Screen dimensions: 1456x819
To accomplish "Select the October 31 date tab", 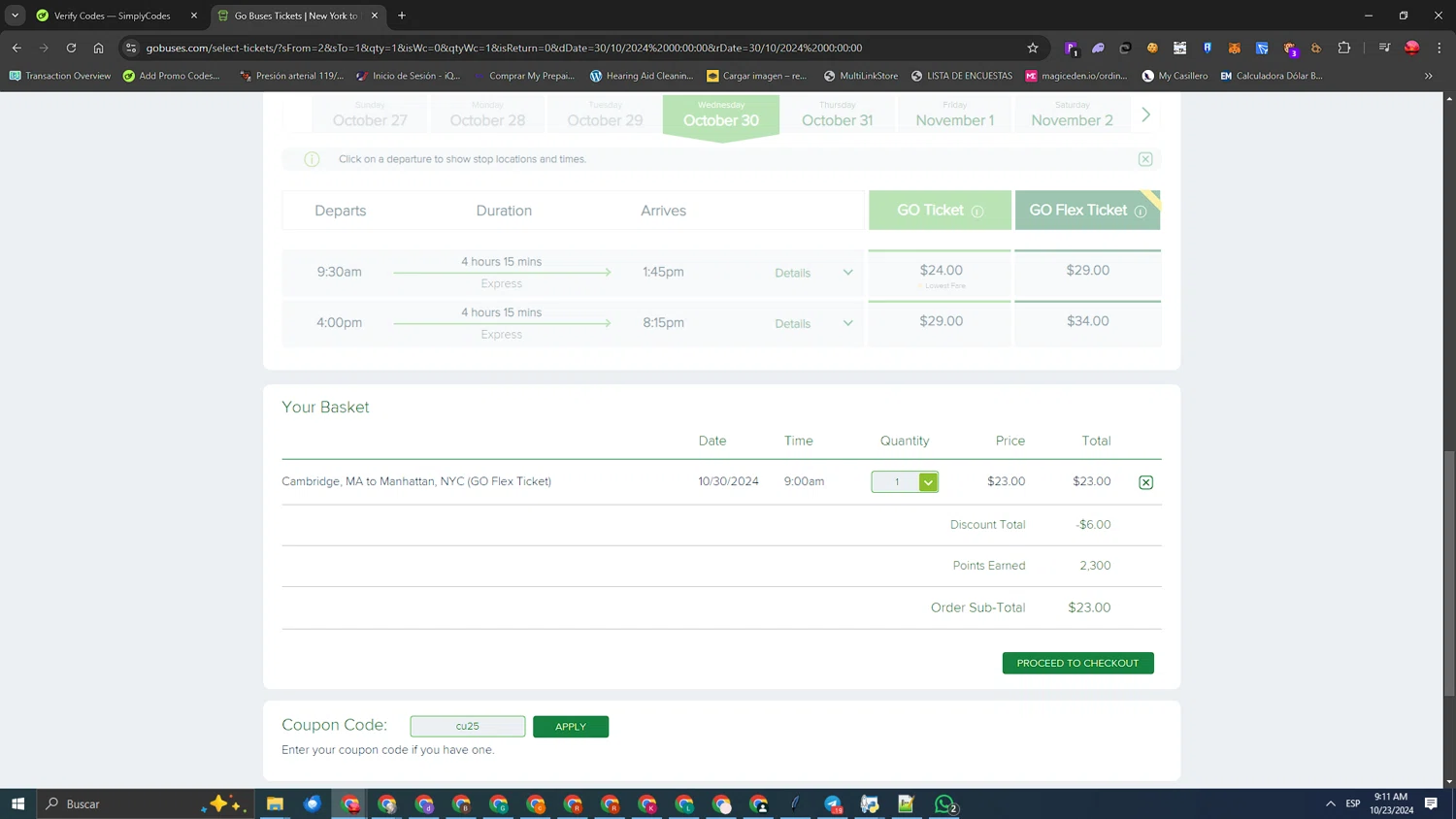I will [x=837, y=115].
